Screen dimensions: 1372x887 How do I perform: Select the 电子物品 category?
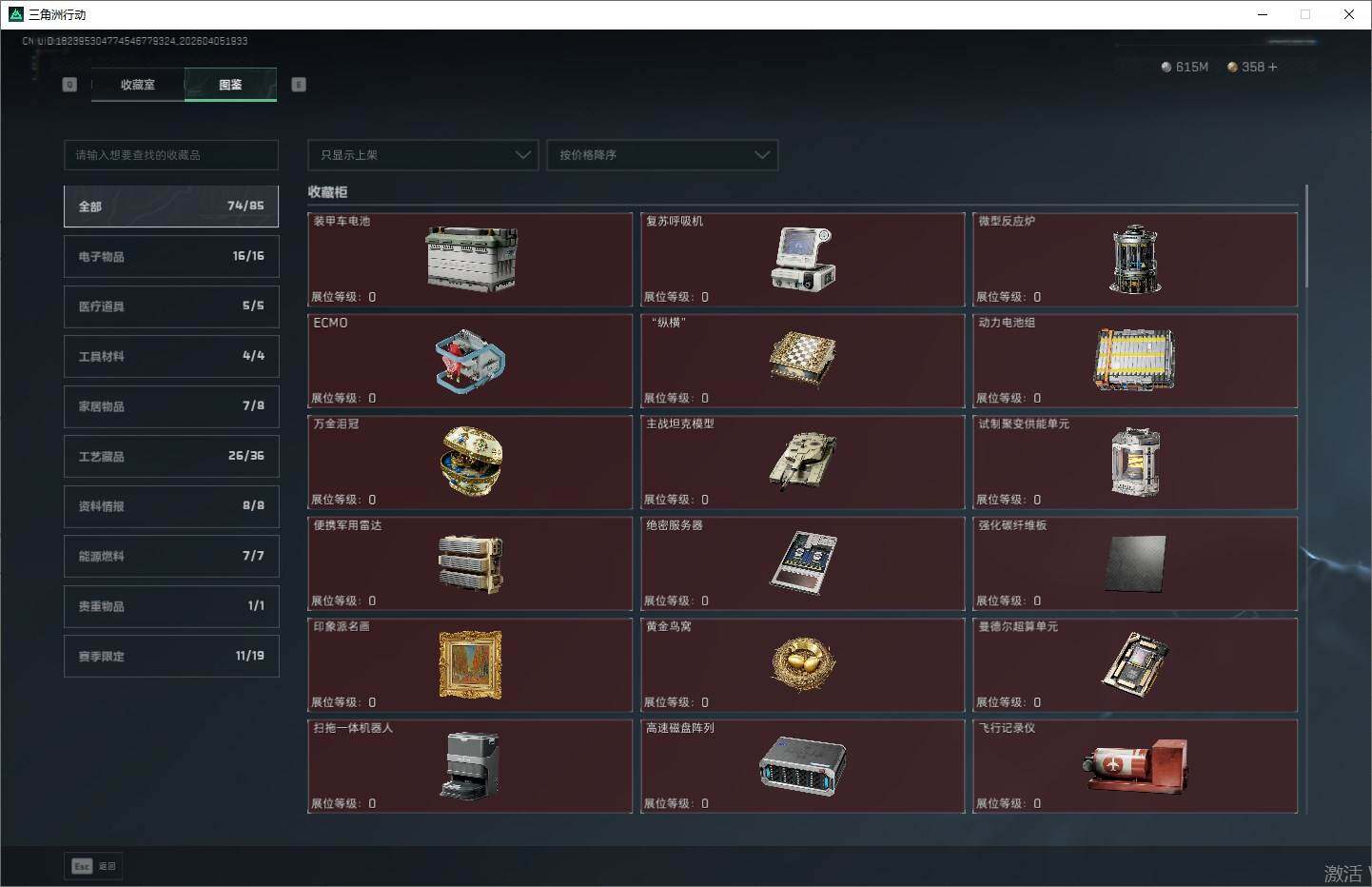tap(171, 257)
